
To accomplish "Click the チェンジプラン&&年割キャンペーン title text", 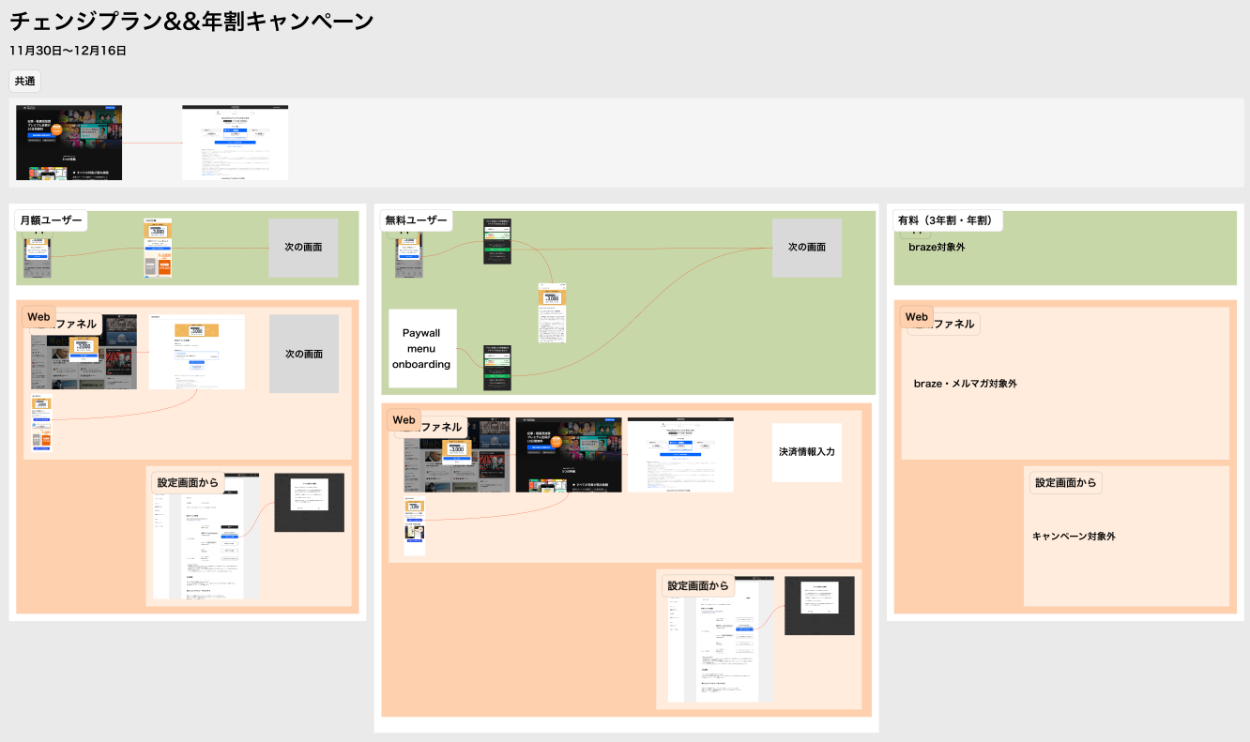I will tap(191, 21).
